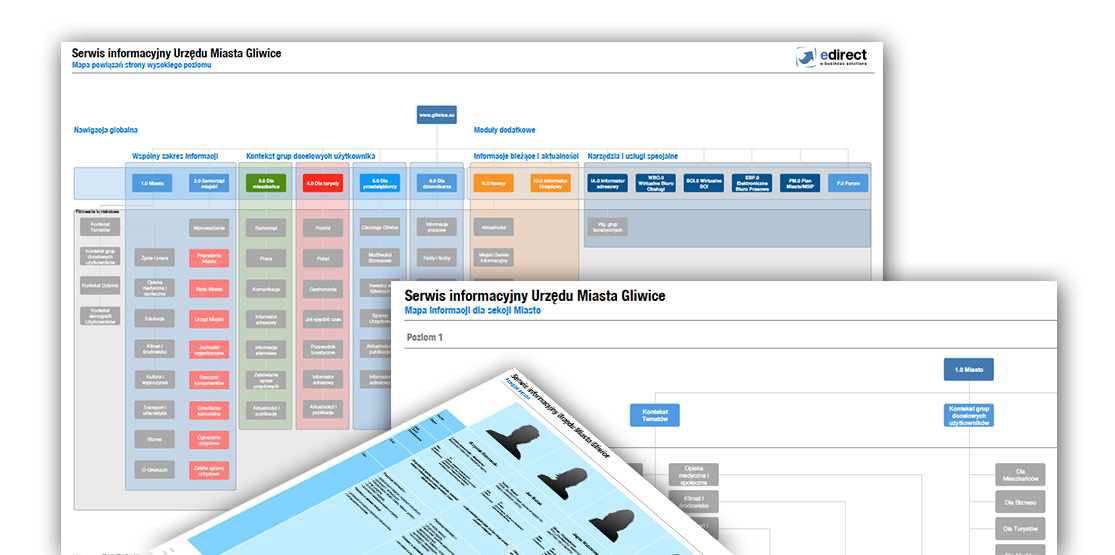Click the Poziom 1 heading
This screenshot has height=555, width=1115.
pyautogui.click(x=425, y=337)
